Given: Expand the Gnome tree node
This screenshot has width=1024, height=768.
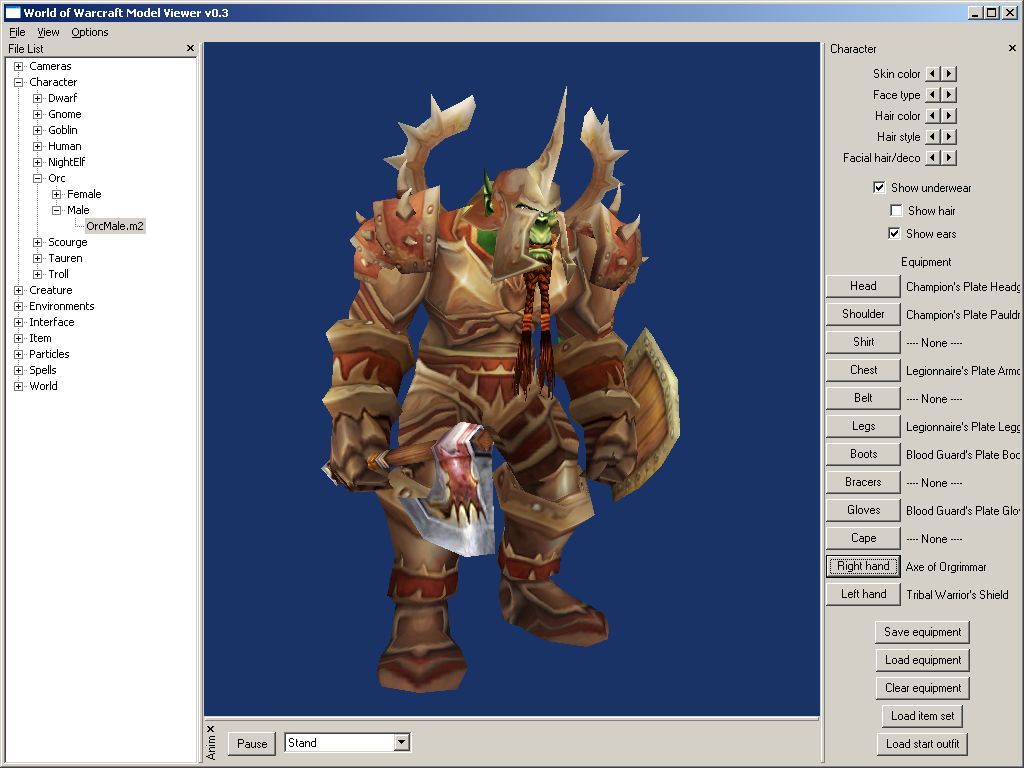Looking at the screenshot, I should [38, 114].
